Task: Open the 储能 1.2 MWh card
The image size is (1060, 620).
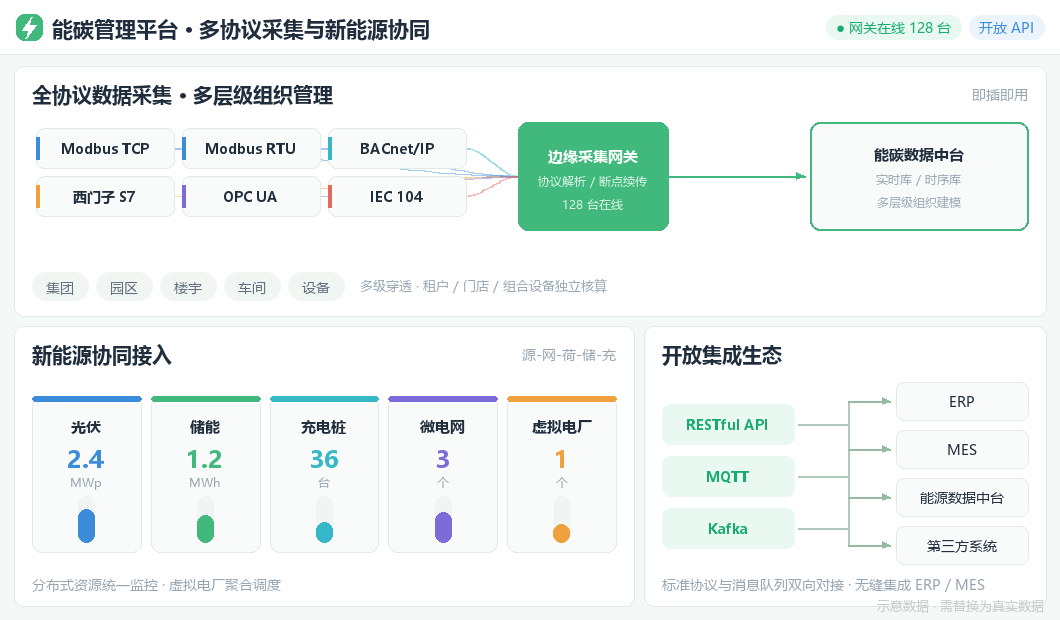Action: (x=206, y=474)
